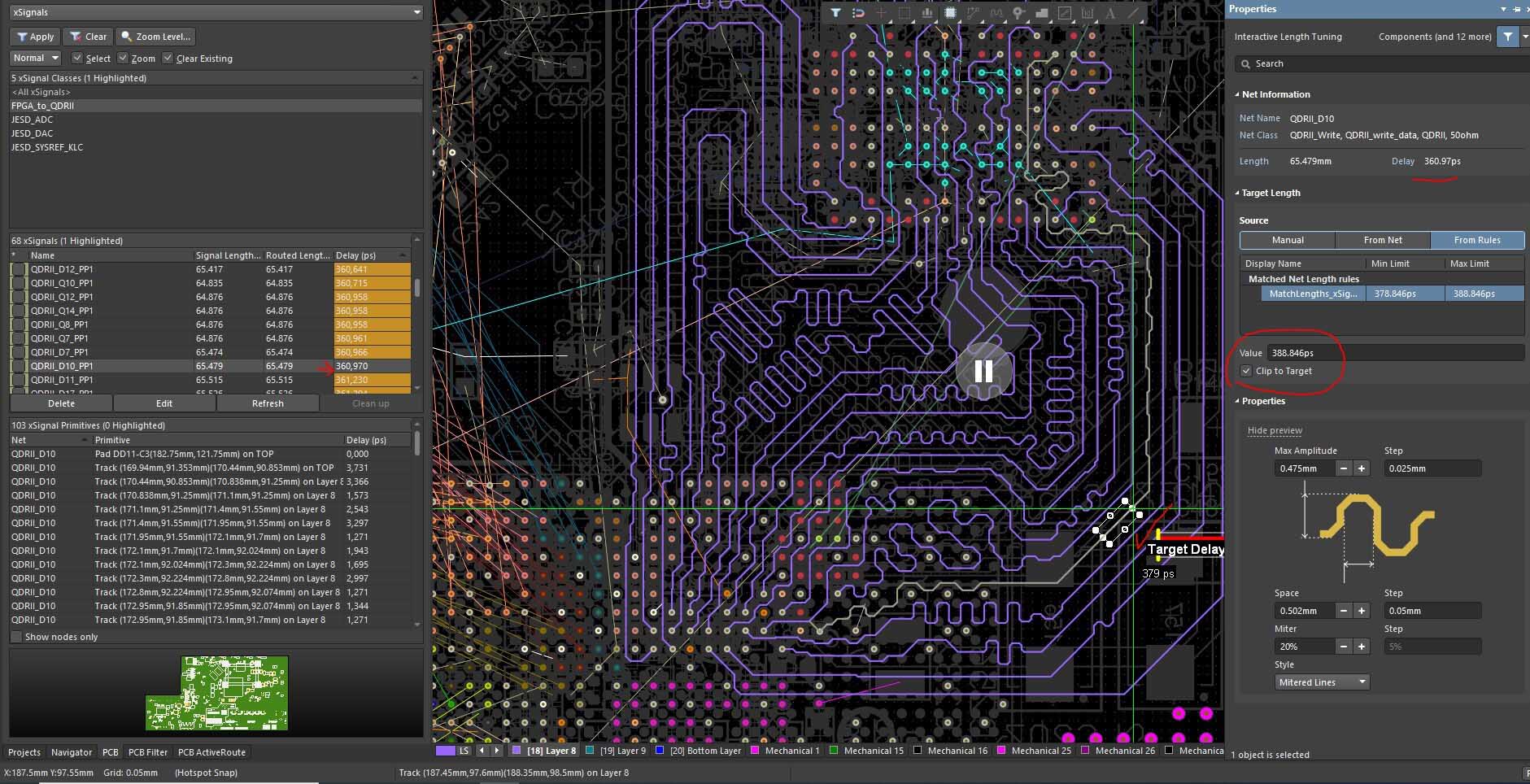1530x784 pixels.
Task: Click the Properties panel filter icon
Action: 1507,37
